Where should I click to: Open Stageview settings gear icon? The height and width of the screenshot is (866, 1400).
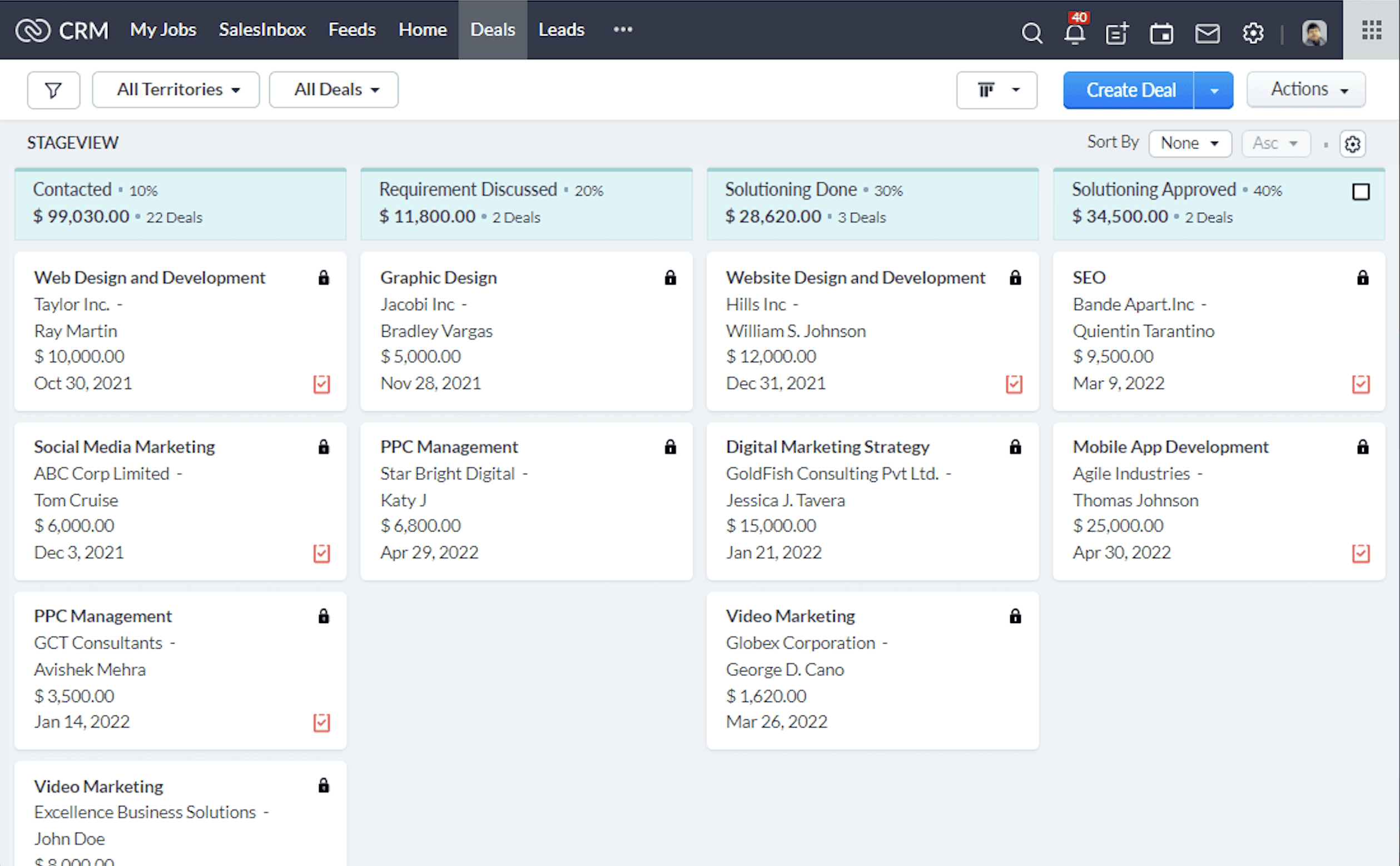pyautogui.click(x=1352, y=144)
